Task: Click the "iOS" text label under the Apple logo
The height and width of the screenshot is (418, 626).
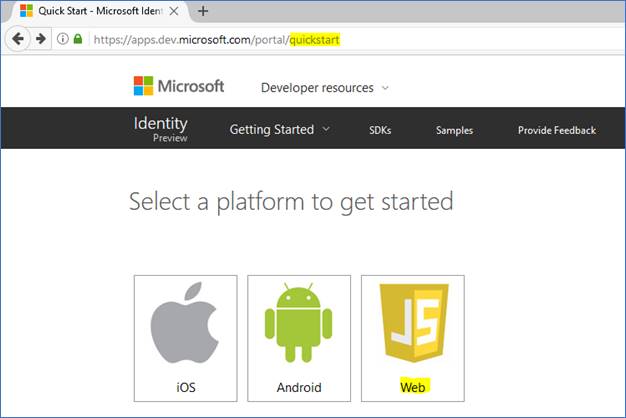Action: point(185,387)
